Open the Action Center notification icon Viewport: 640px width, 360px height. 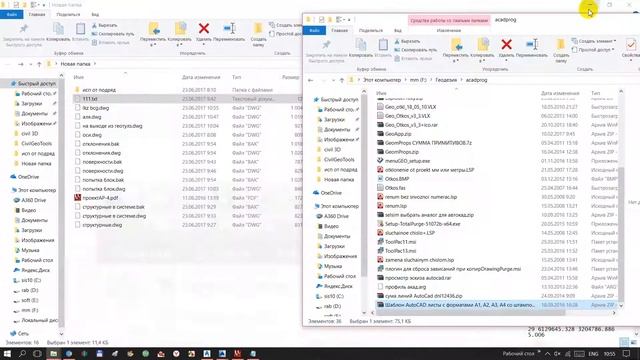point(627,354)
